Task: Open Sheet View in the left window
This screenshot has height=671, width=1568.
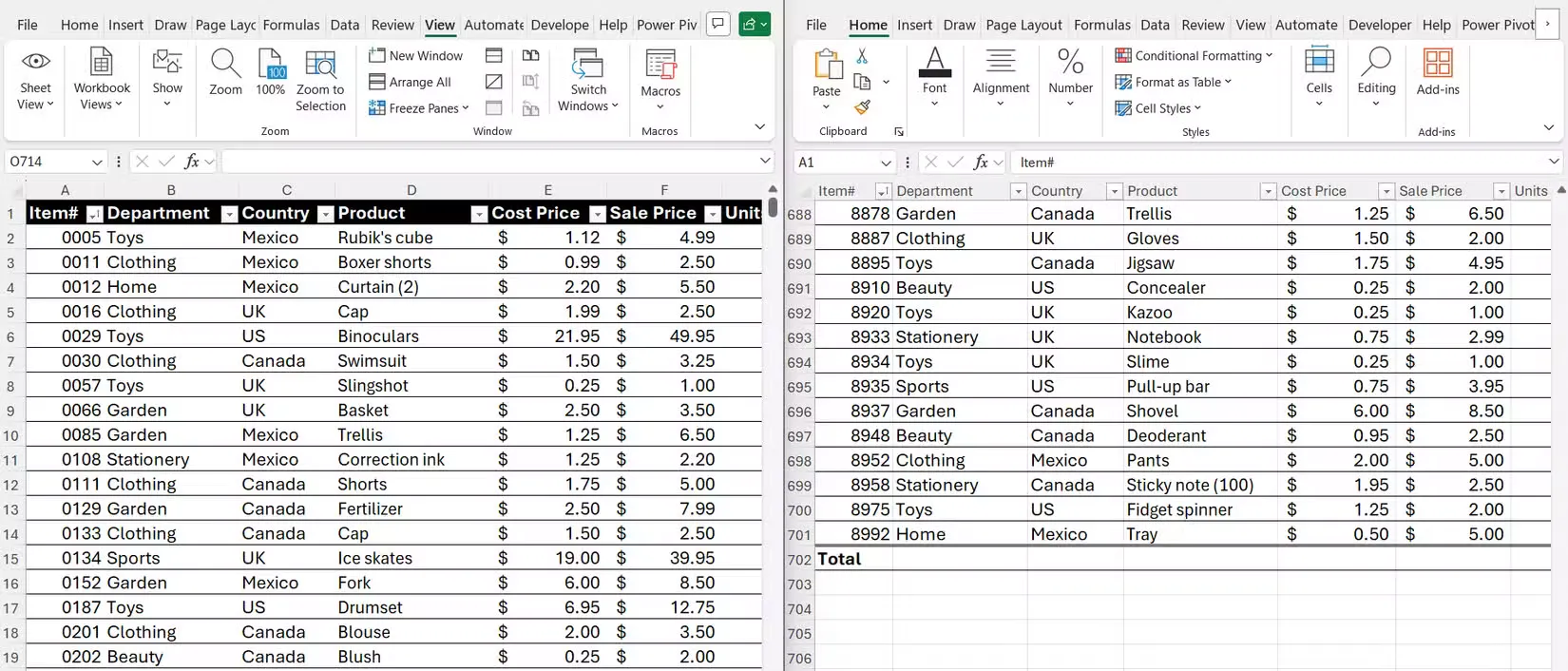Action: (35, 80)
